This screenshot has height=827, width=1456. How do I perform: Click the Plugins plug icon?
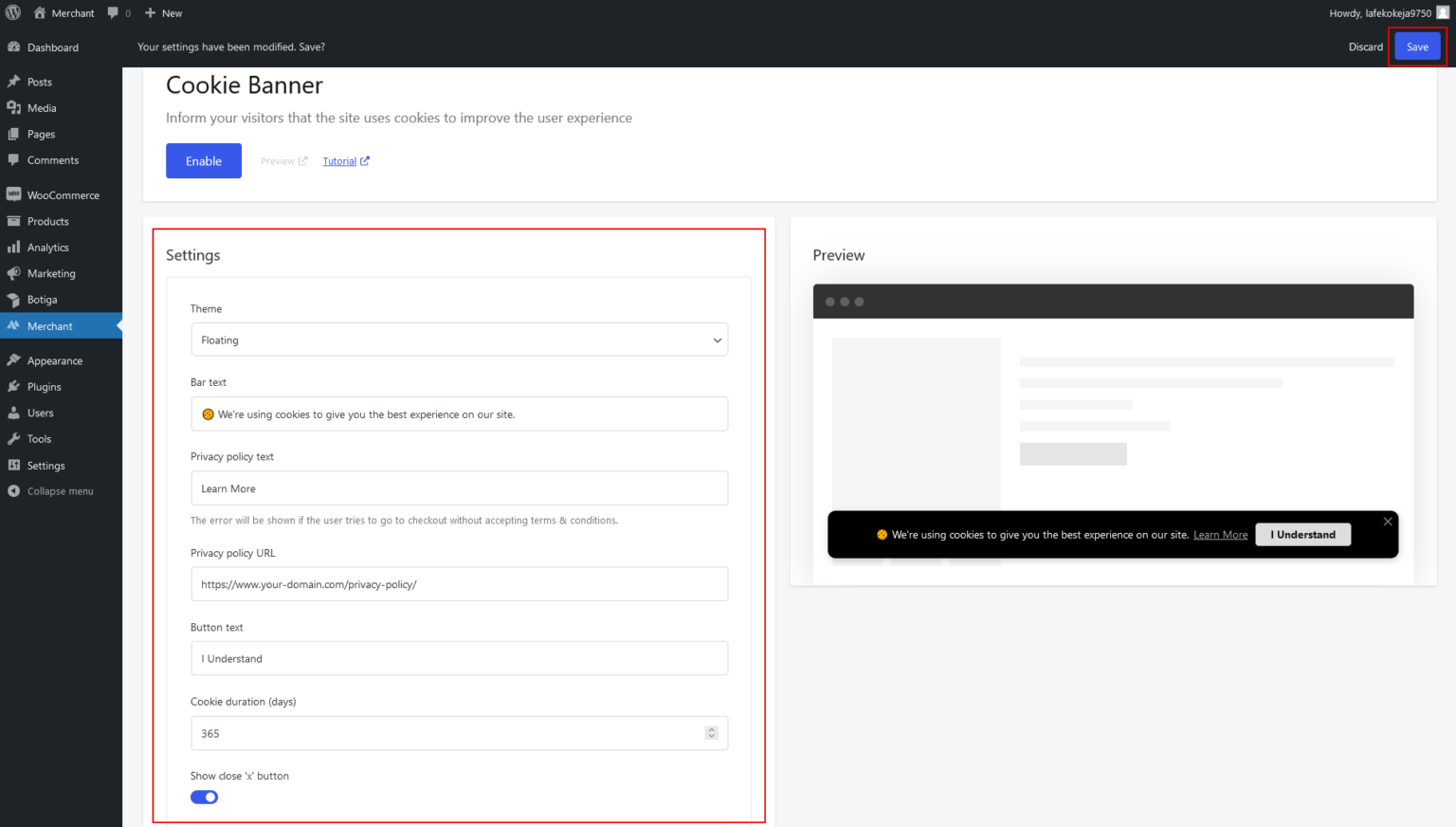pos(13,387)
